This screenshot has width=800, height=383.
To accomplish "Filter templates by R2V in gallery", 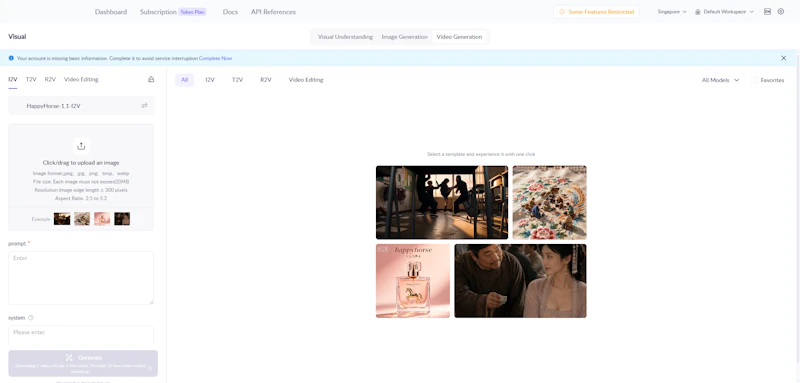I will [x=265, y=80].
